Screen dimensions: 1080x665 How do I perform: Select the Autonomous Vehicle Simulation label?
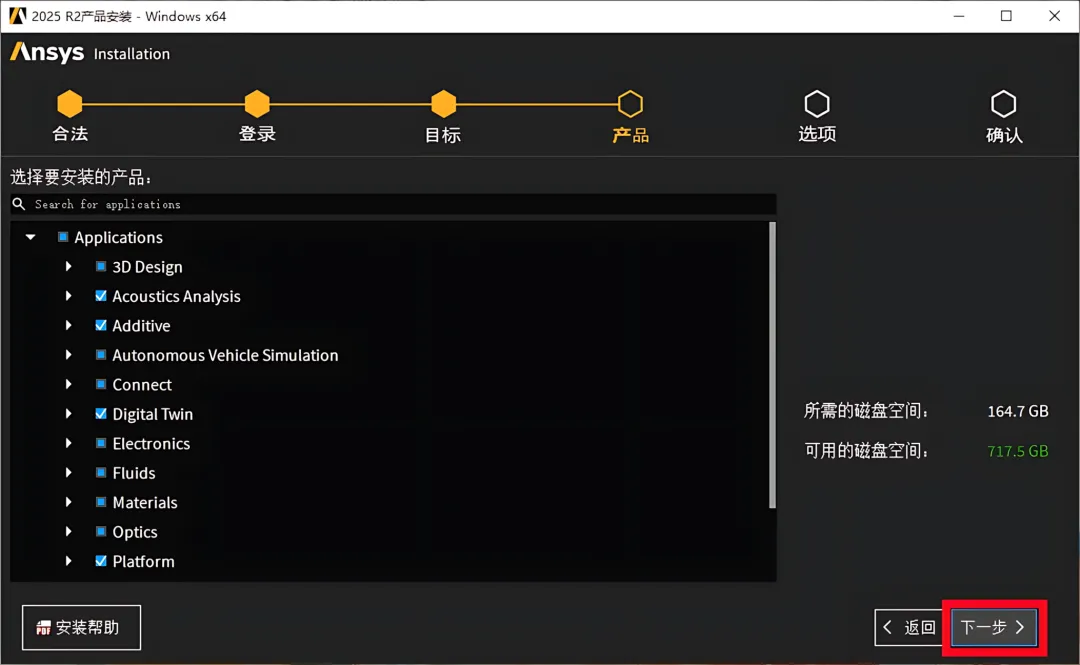[x=225, y=355]
